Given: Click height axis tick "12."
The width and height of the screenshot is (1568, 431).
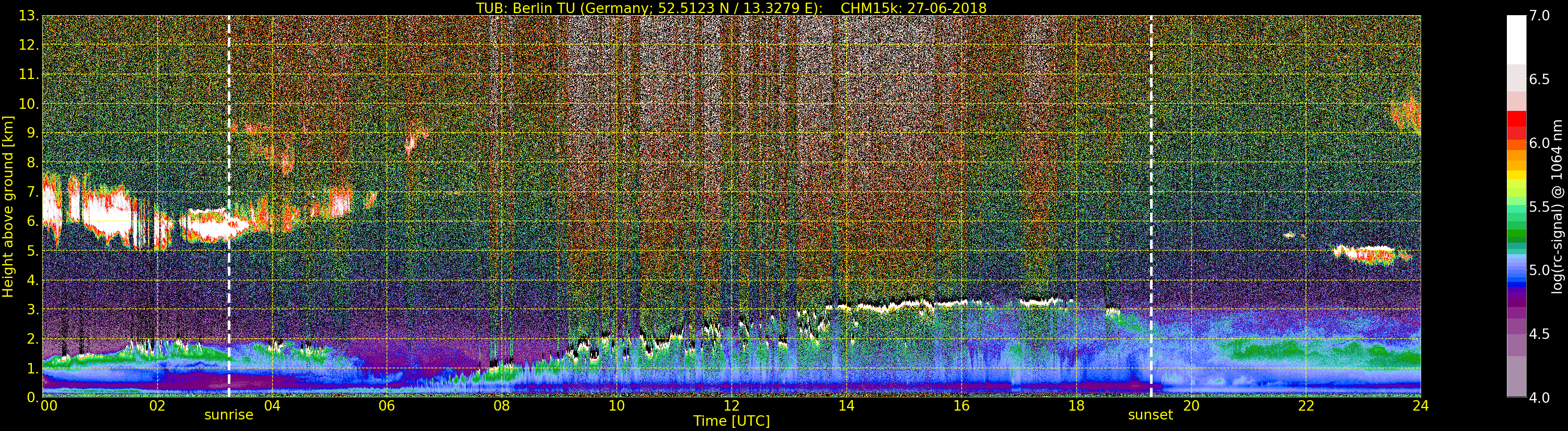Looking at the screenshot, I should coord(29,45).
